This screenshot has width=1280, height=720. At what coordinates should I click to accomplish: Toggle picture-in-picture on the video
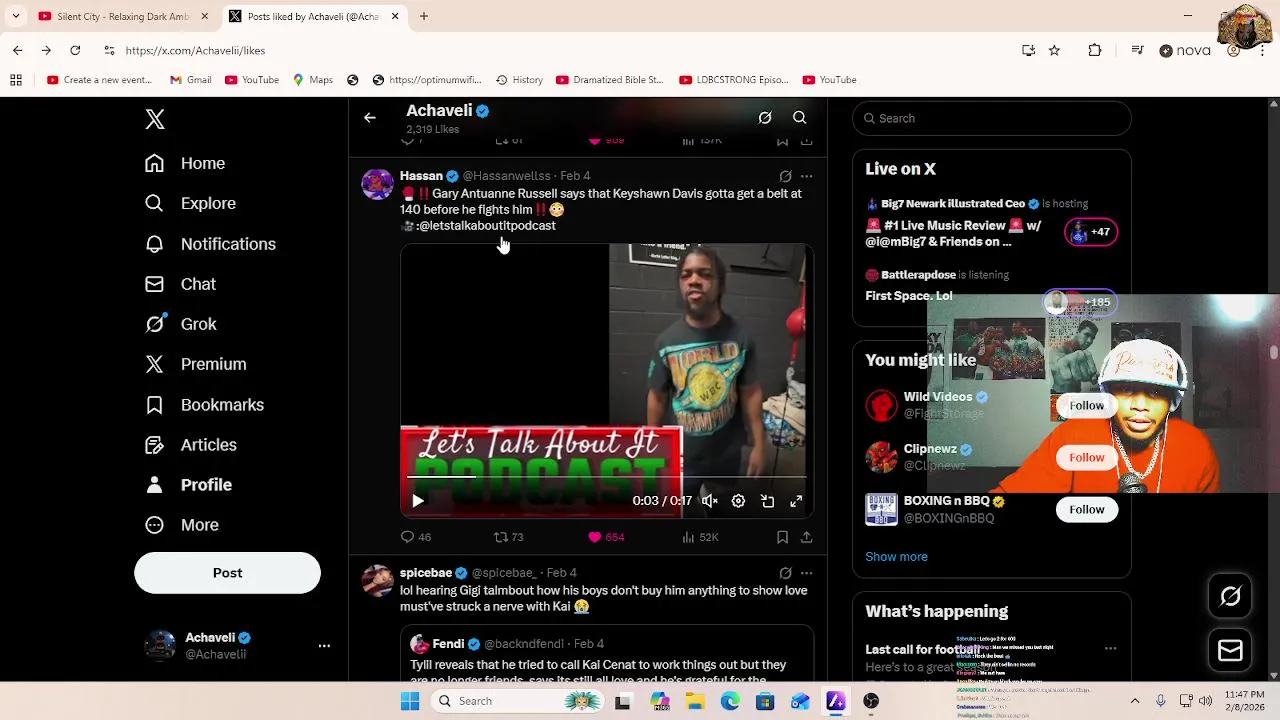pyautogui.click(x=767, y=501)
